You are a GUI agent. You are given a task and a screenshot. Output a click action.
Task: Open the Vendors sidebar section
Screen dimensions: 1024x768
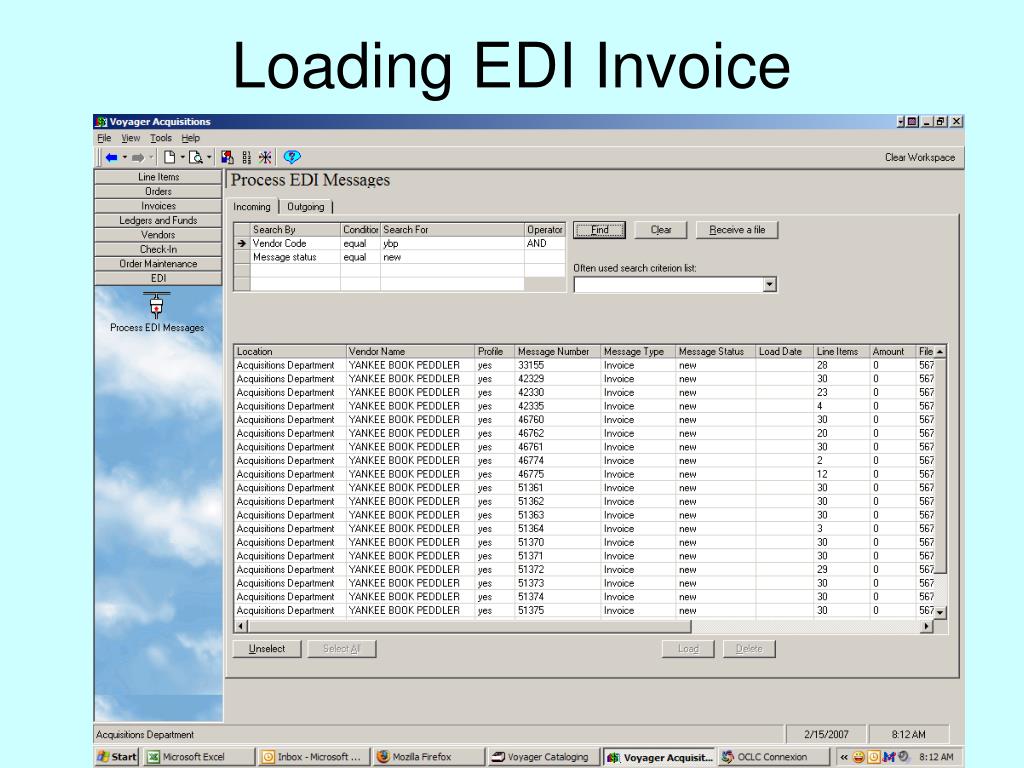point(158,235)
